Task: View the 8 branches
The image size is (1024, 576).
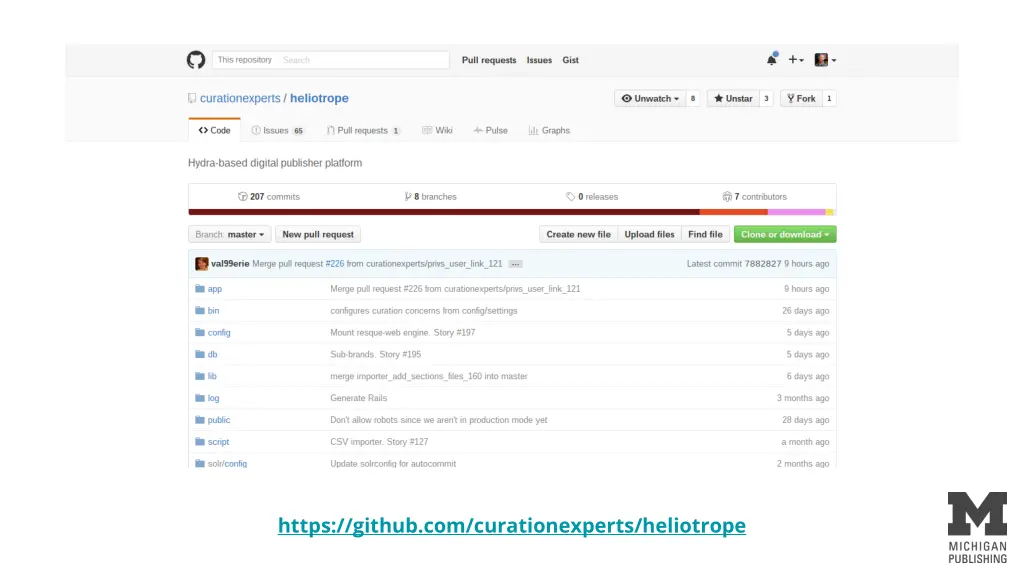Action: pyautogui.click(x=430, y=197)
